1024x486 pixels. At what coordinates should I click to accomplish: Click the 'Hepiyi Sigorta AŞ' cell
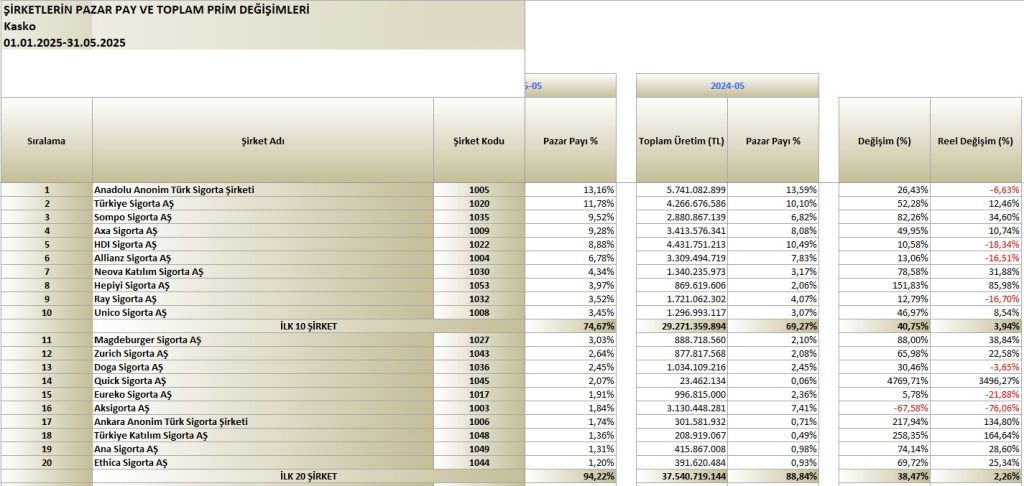pyautogui.click(x=263, y=285)
